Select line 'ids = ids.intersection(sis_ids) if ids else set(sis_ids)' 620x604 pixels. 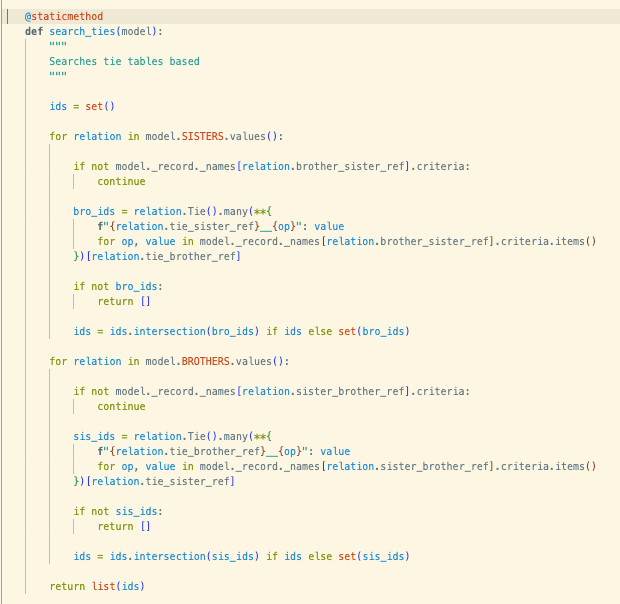click(x=241, y=556)
